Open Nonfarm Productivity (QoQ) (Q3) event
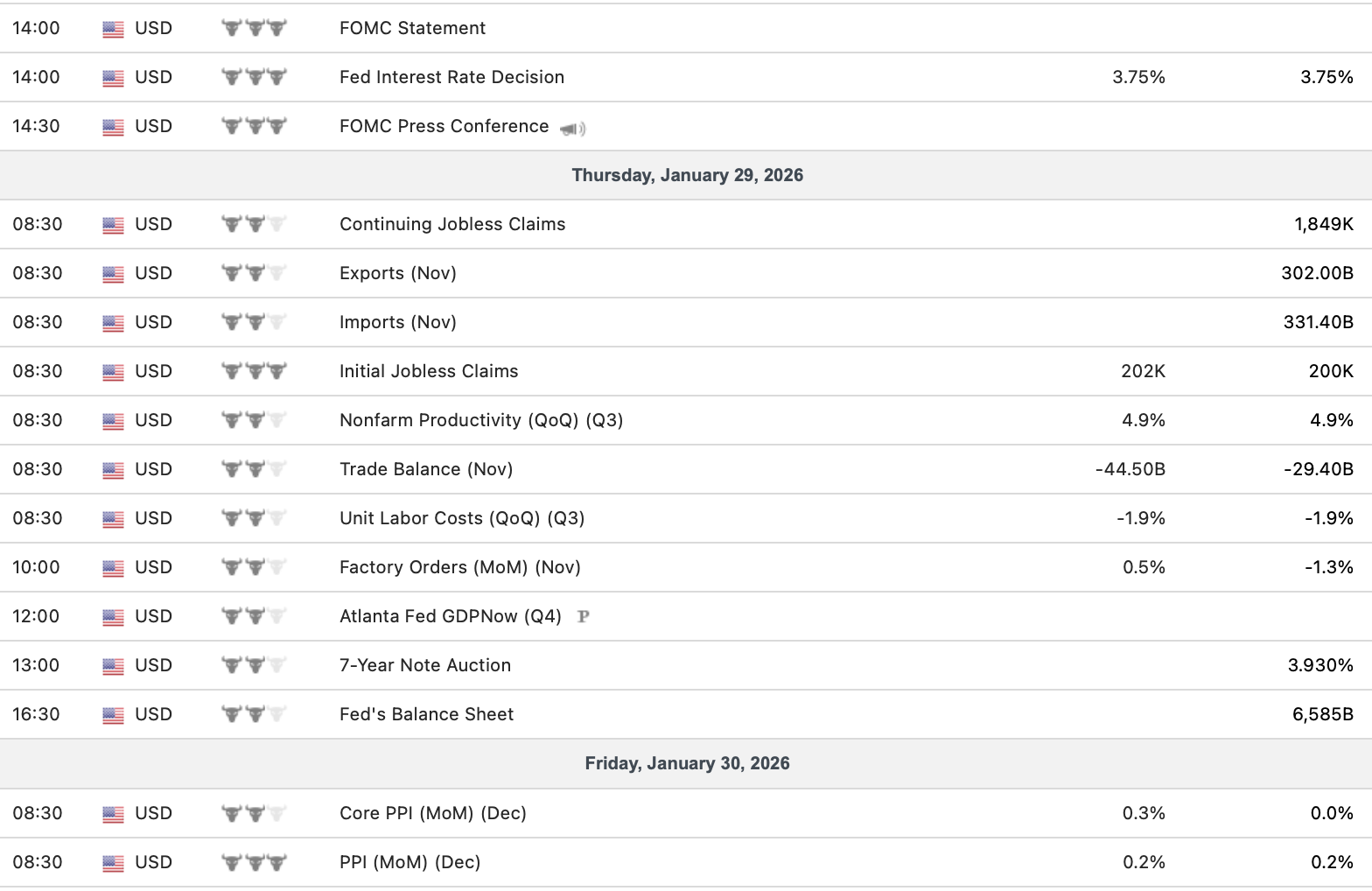The width and height of the screenshot is (1372, 891). click(481, 420)
